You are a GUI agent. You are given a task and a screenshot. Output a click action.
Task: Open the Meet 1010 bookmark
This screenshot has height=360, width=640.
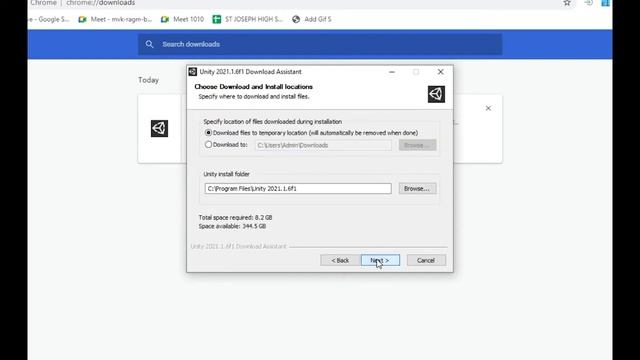(x=182, y=19)
